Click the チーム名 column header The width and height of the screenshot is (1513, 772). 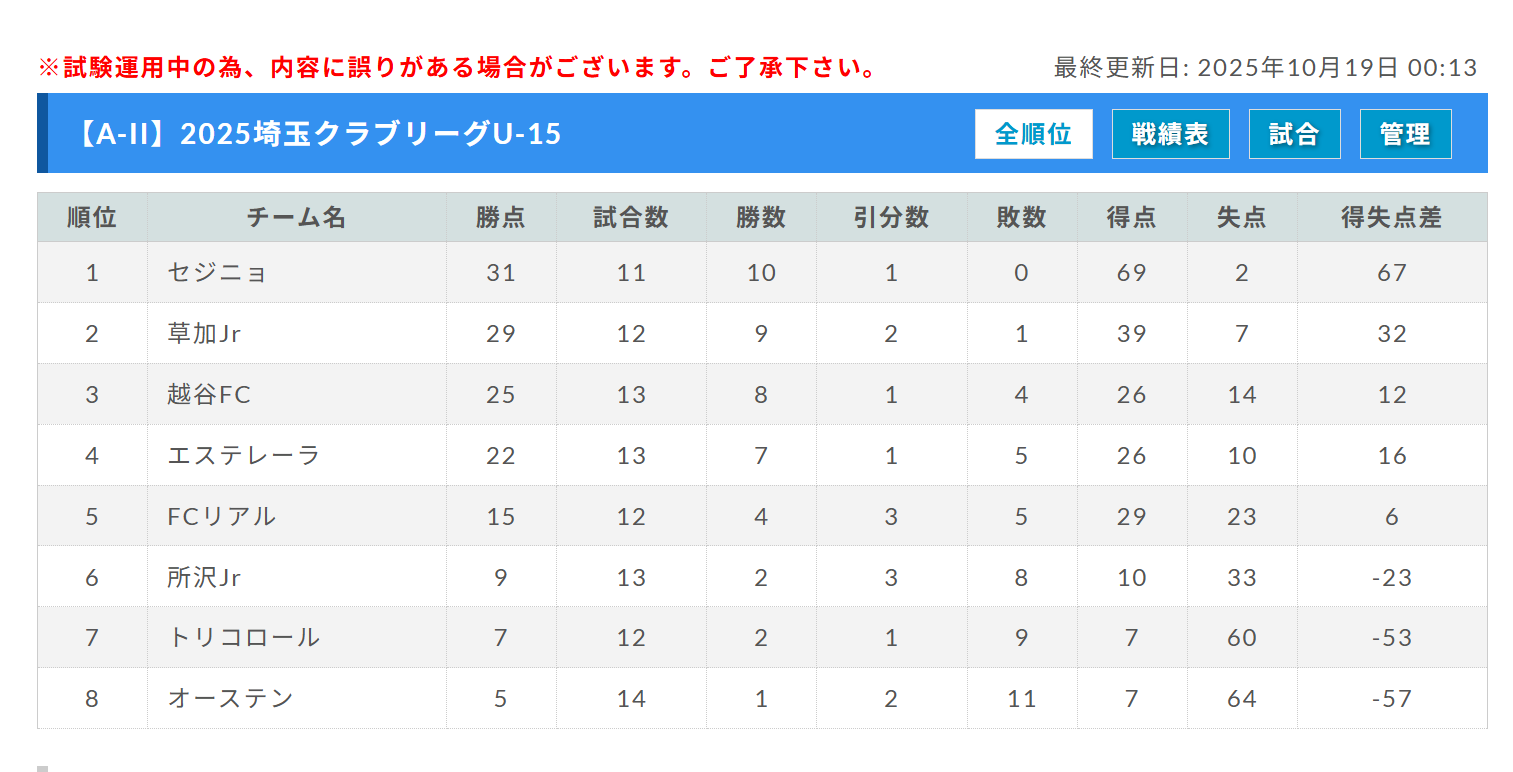[296, 217]
